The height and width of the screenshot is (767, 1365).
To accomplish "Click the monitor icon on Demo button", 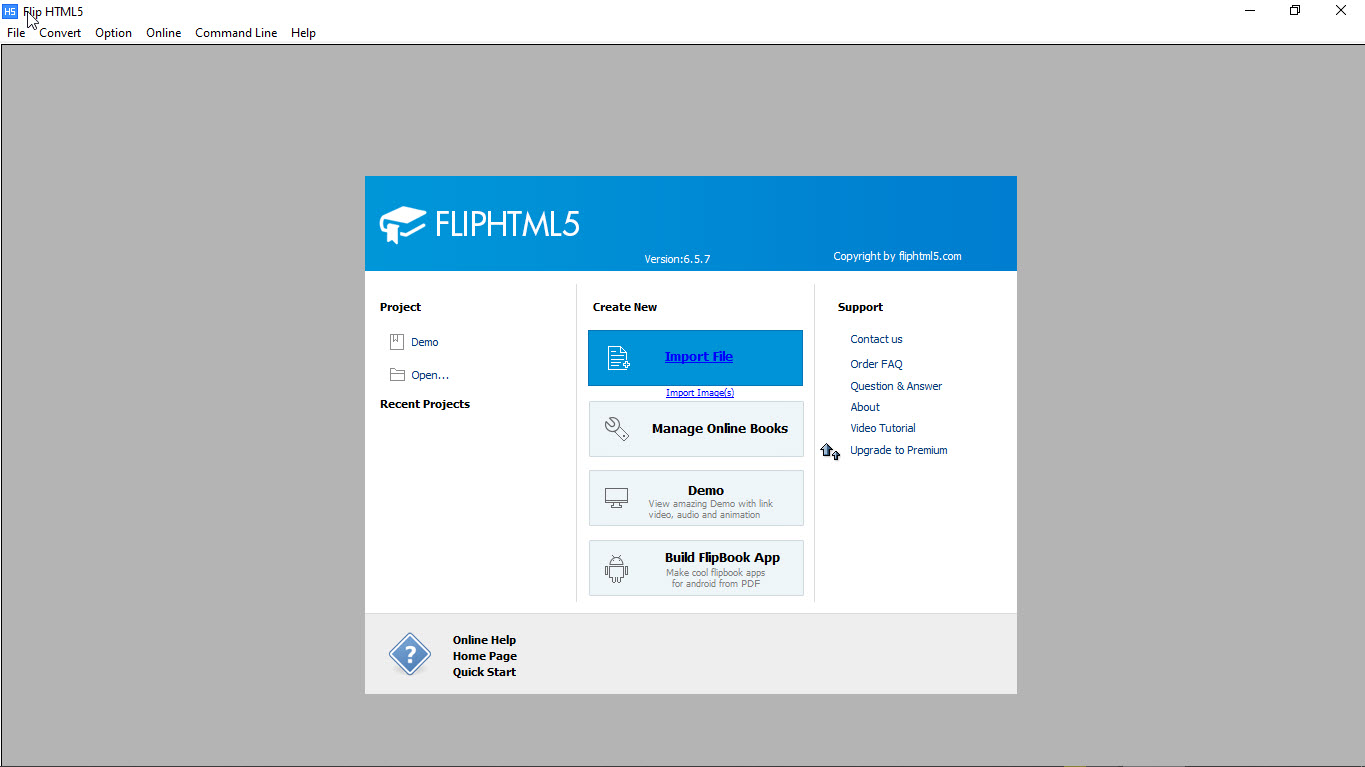I will [x=617, y=497].
